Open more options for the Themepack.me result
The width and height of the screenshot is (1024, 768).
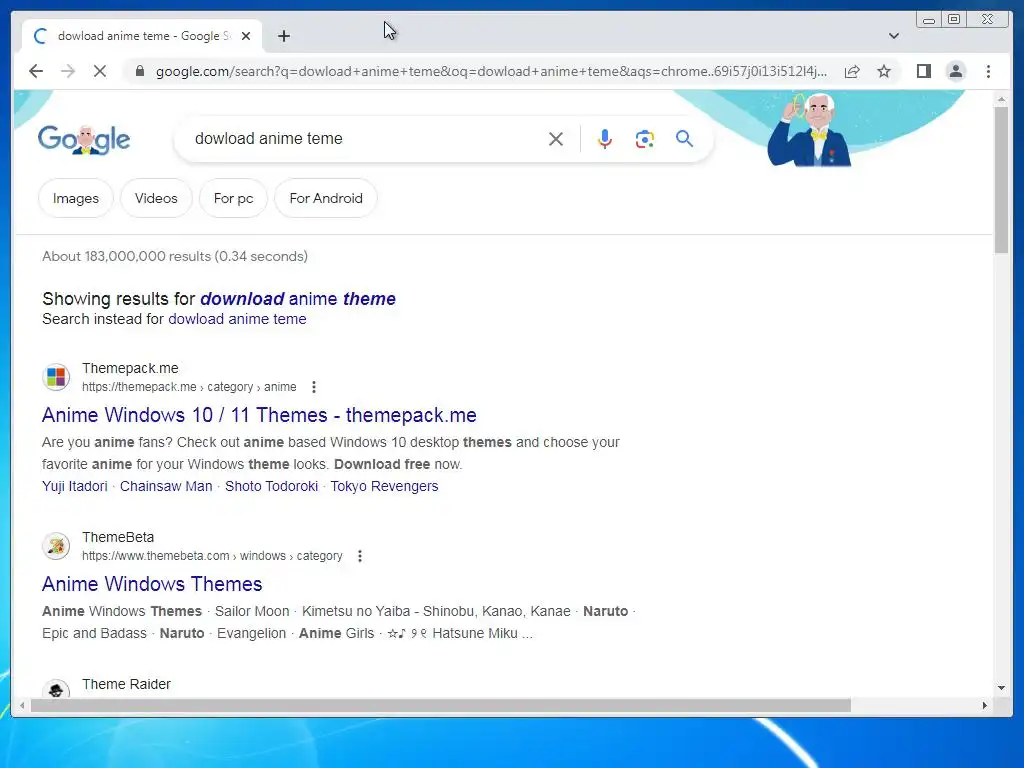(313, 387)
